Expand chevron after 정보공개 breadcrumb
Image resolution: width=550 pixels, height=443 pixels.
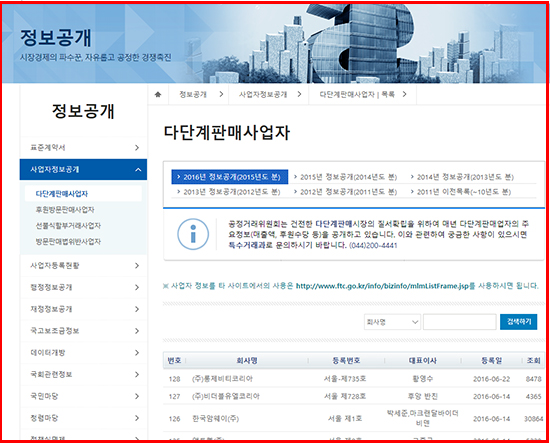click(221, 94)
